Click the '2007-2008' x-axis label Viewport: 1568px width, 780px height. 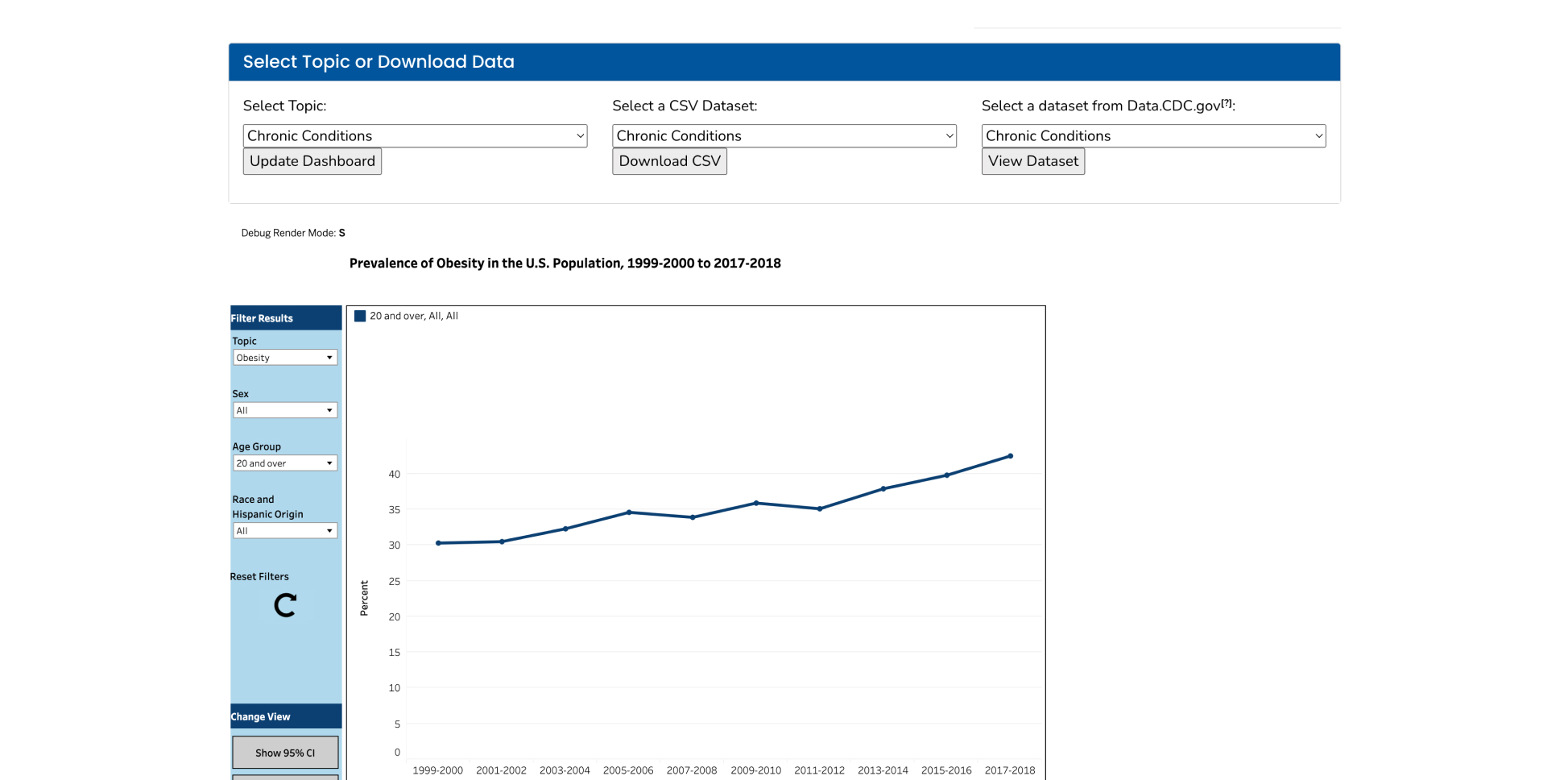[692, 770]
